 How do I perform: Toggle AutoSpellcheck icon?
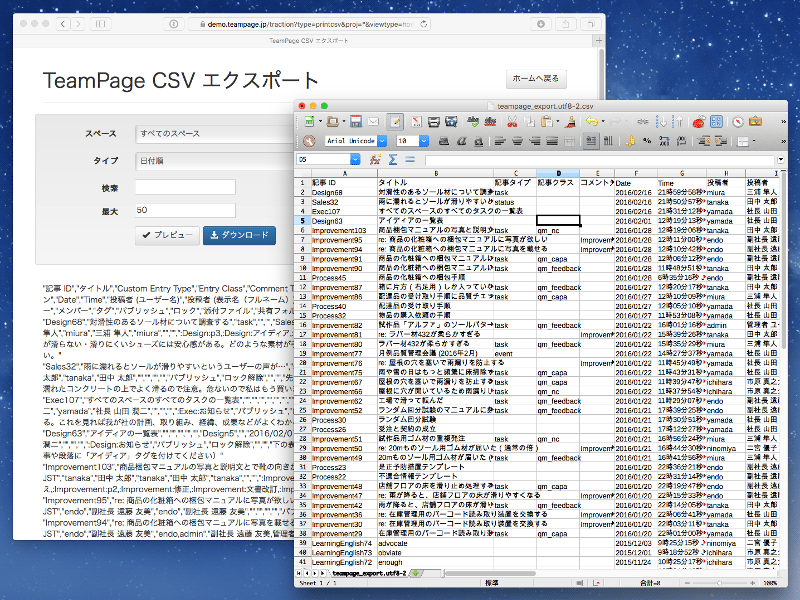[490, 121]
